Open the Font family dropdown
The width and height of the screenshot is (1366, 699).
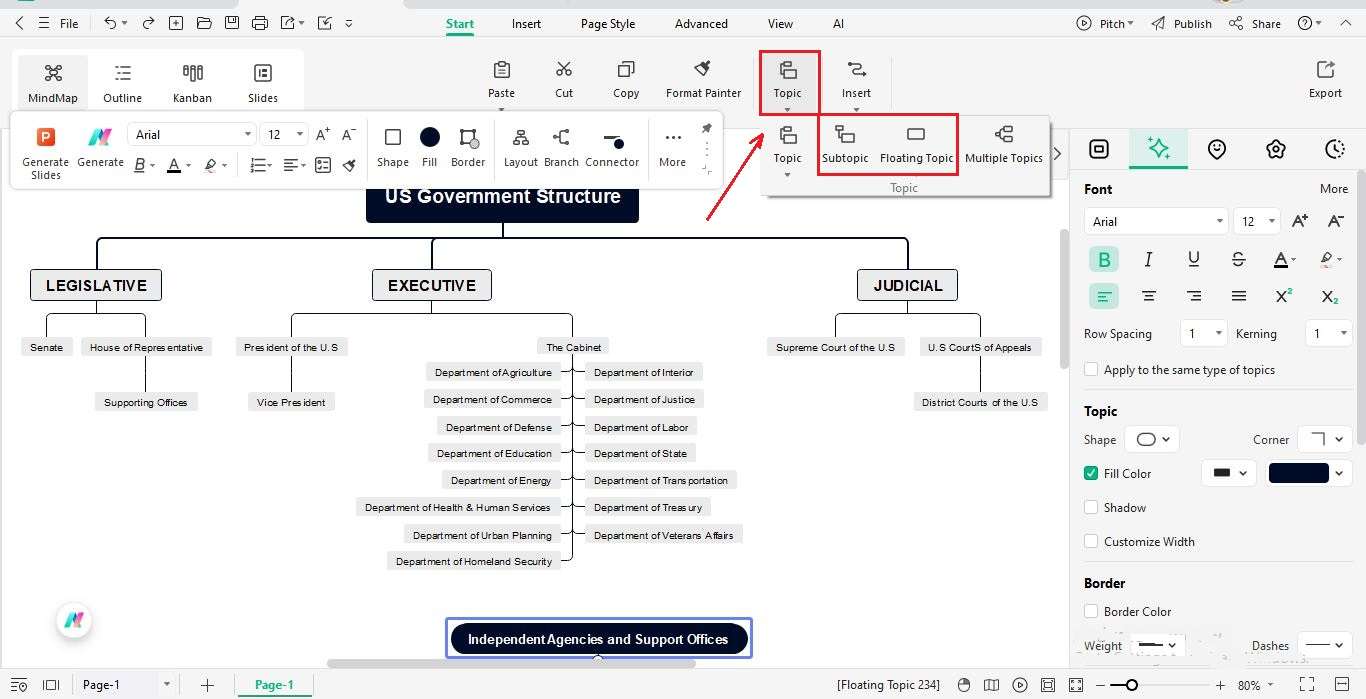(x=1155, y=221)
